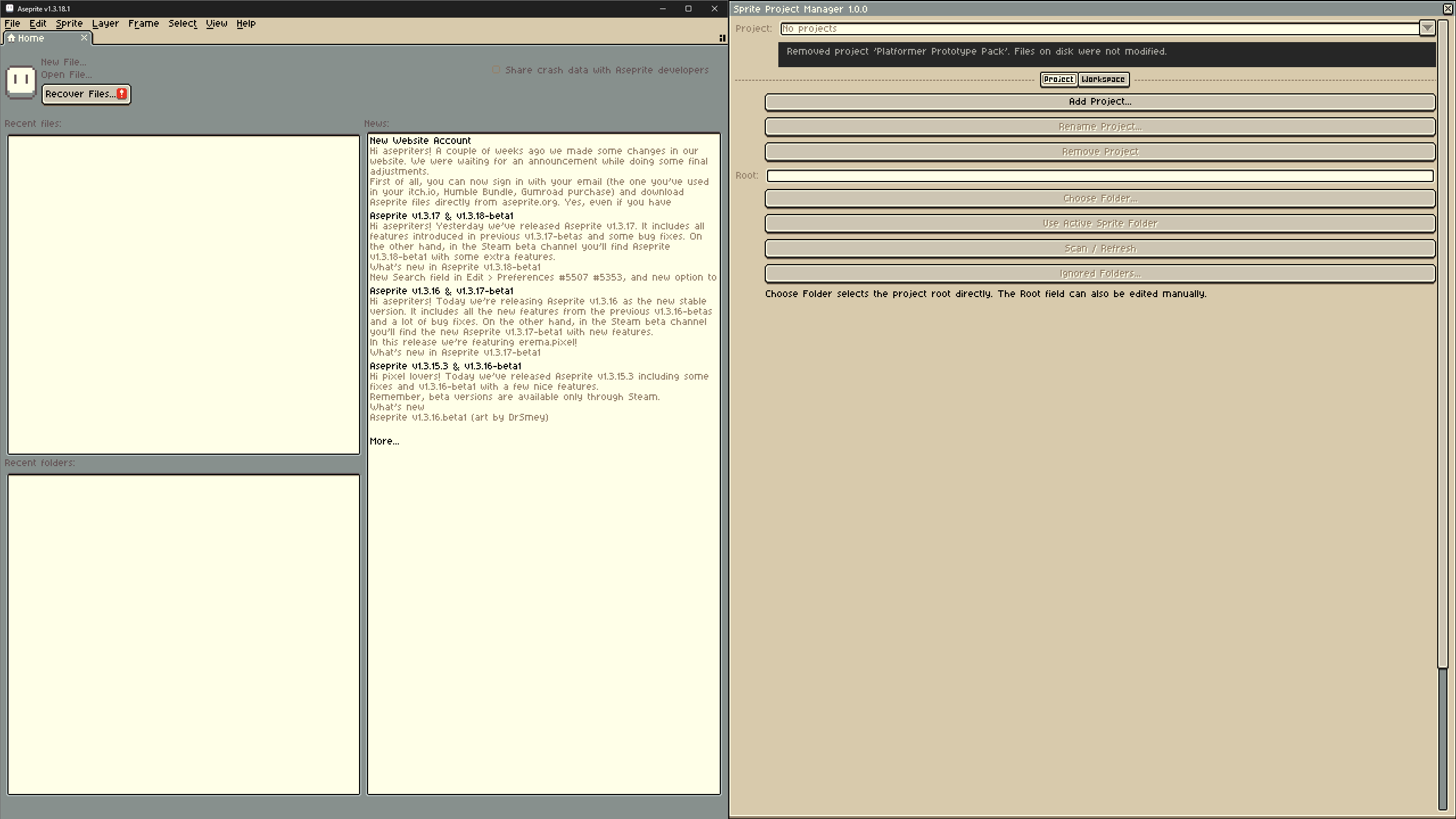
Task: Open the Select menu
Action: click(183, 23)
